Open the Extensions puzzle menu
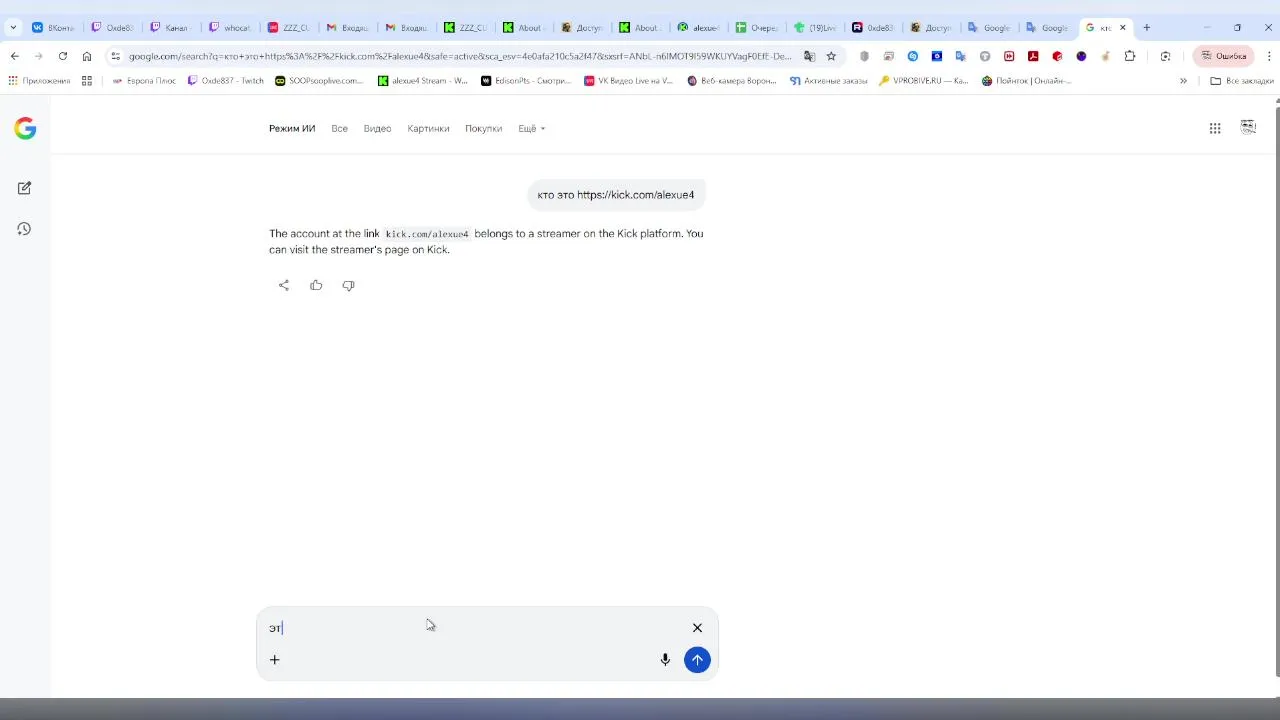 tap(1130, 56)
